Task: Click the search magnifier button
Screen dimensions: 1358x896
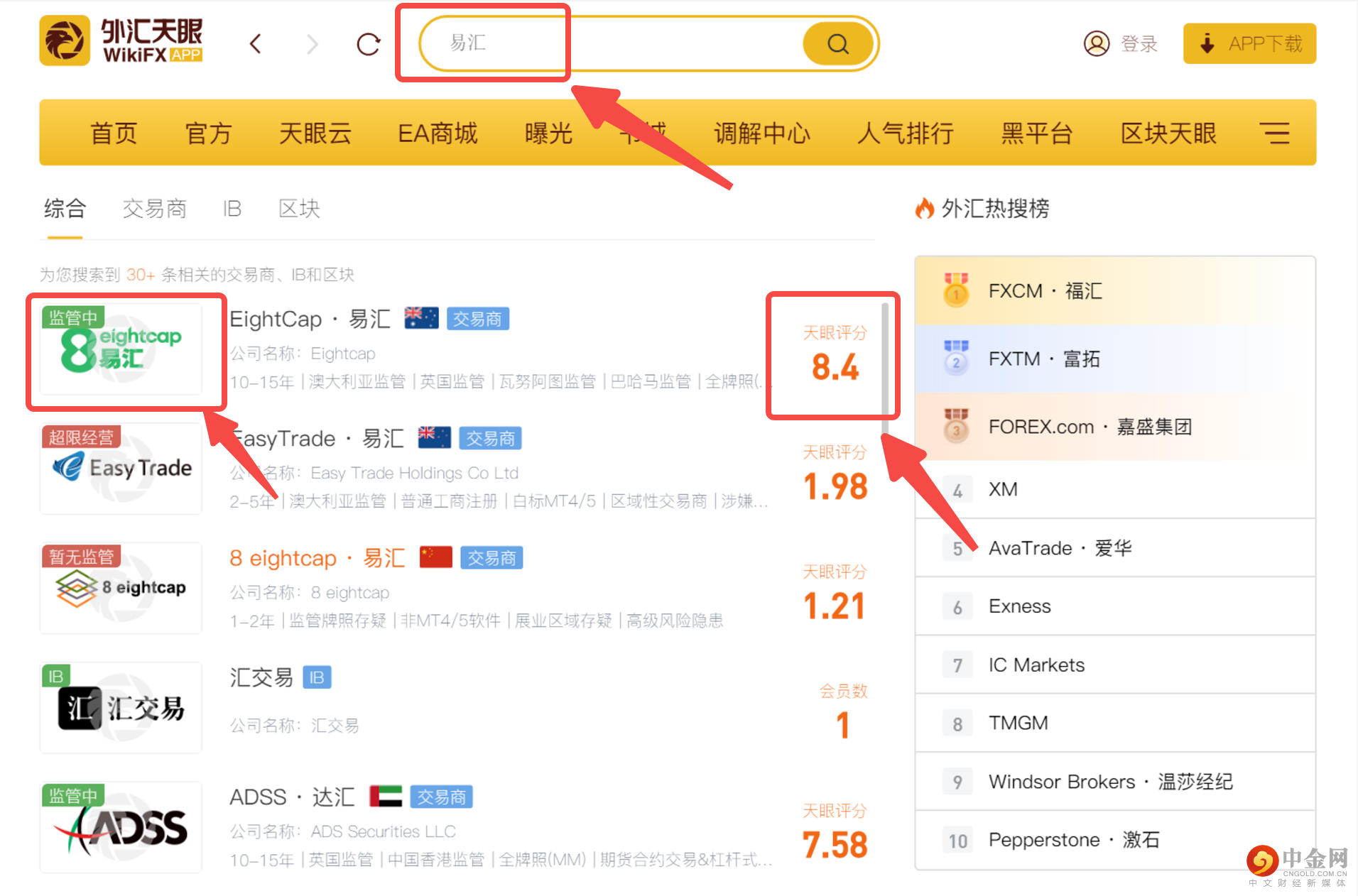Action: click(838, 44)
